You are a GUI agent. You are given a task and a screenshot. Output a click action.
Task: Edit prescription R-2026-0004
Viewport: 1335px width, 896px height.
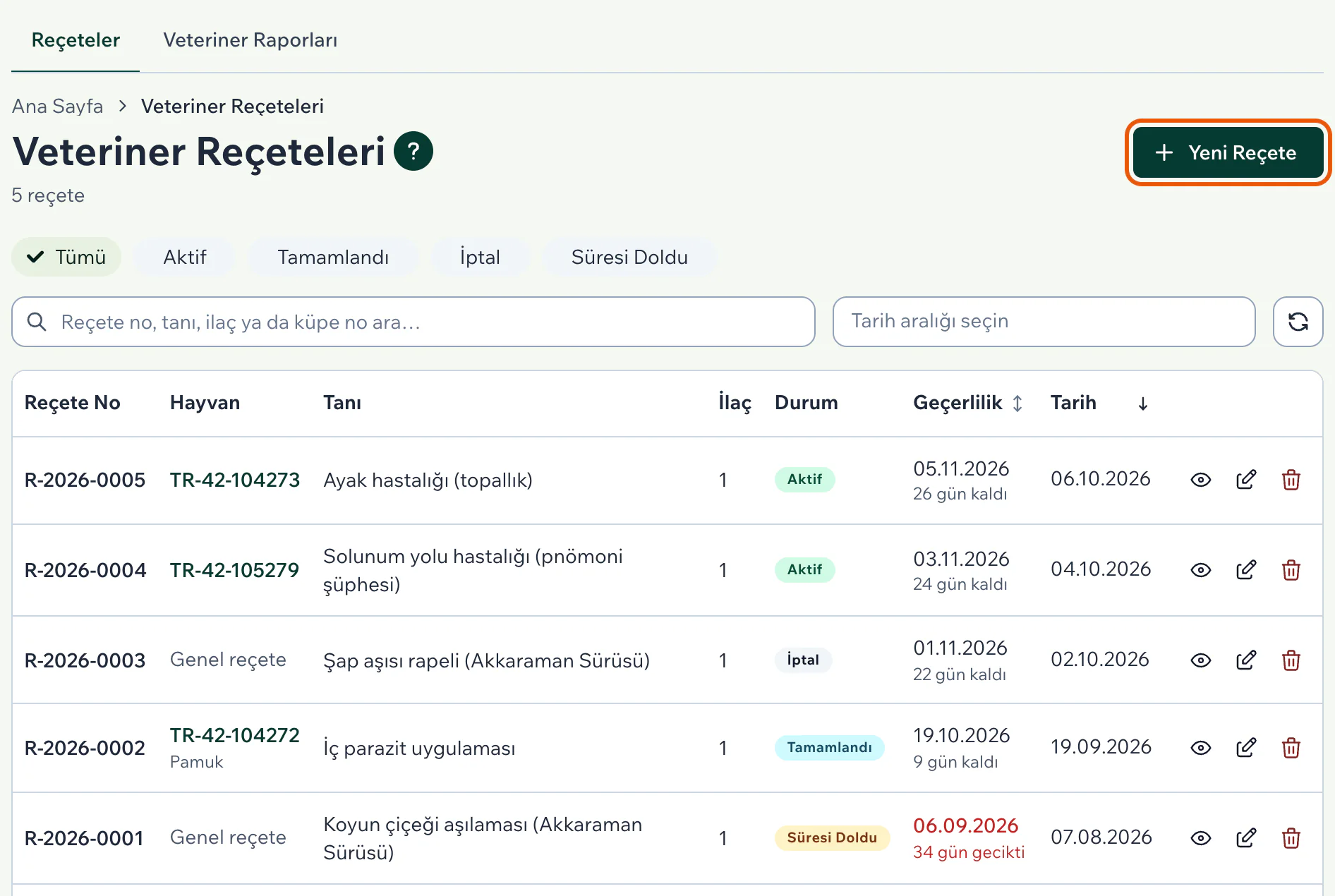click(x=1246, y=570)
